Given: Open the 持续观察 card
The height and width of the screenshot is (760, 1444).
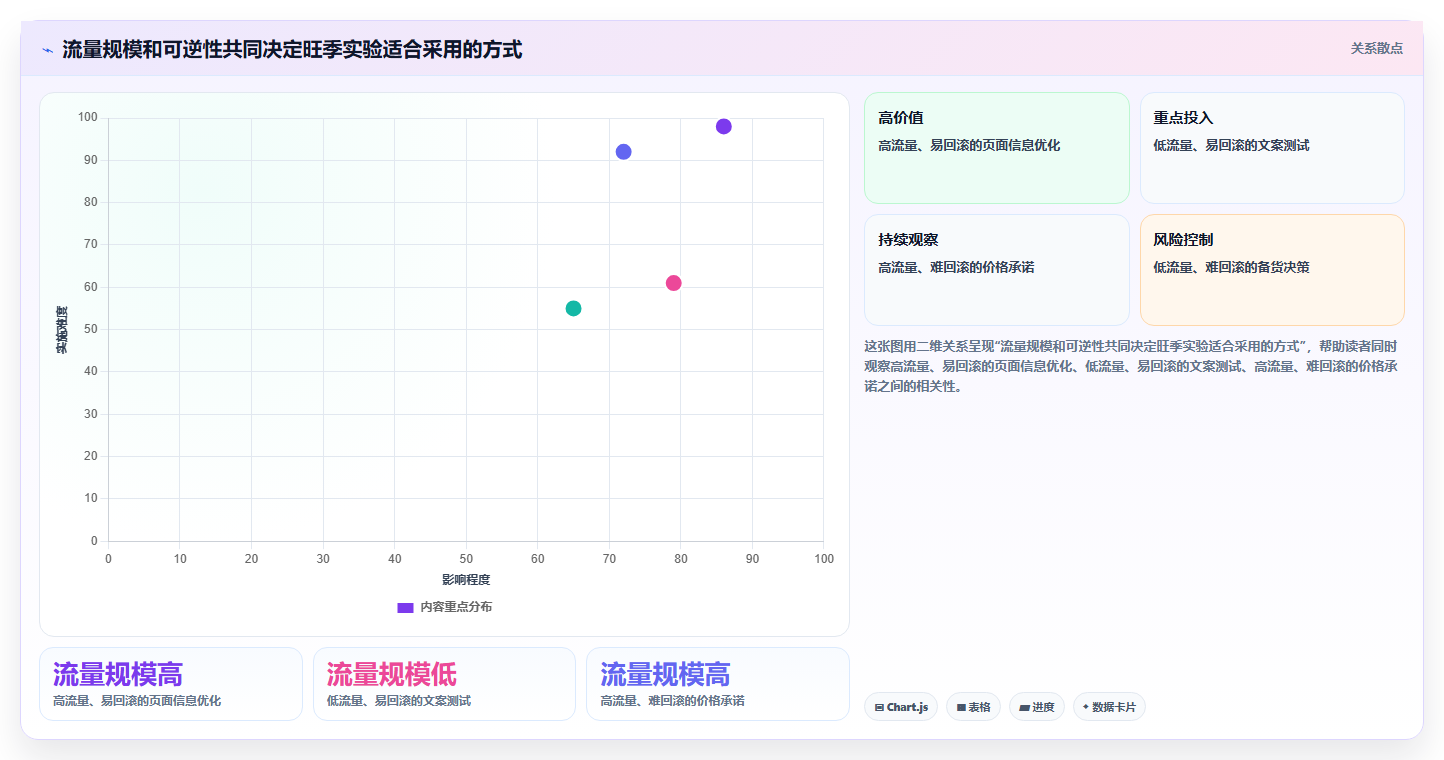Looking at the screenshot, I should coord(996,270).
